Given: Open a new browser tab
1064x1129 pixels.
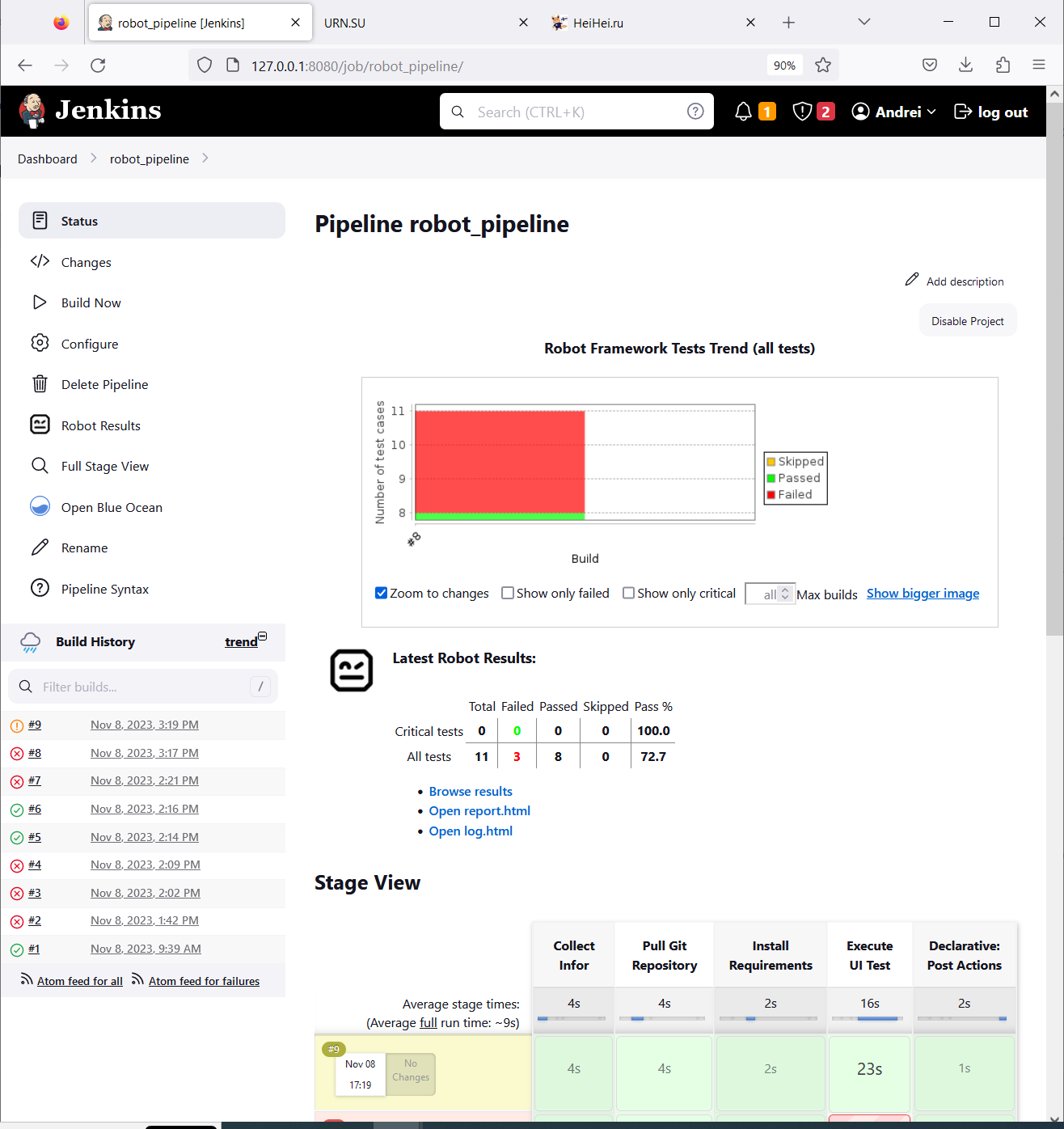Looking at the screenshot, I should (x=789, y=23).
